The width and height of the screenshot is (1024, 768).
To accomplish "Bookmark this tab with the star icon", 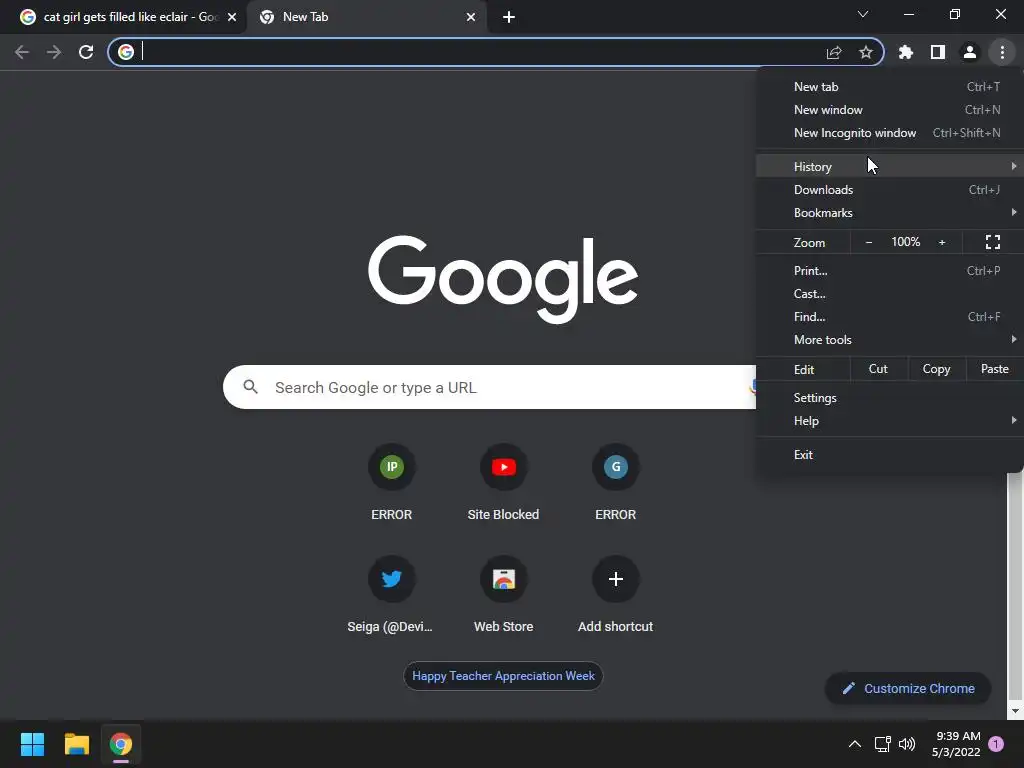I will (x=866, y=52).
